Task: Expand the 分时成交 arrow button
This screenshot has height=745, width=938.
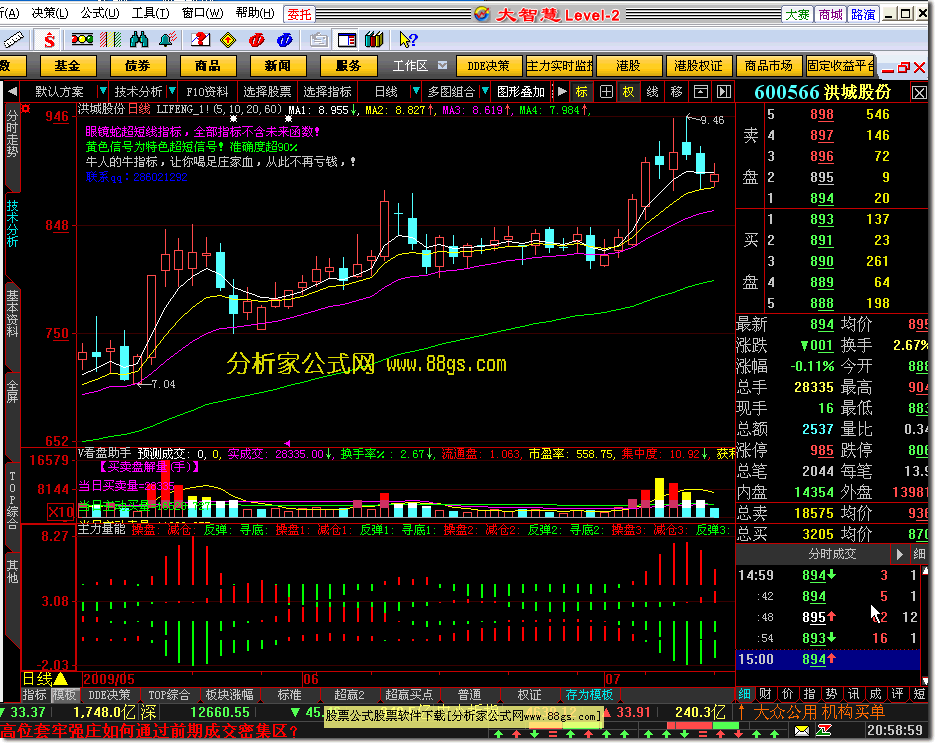Action: 899,555
